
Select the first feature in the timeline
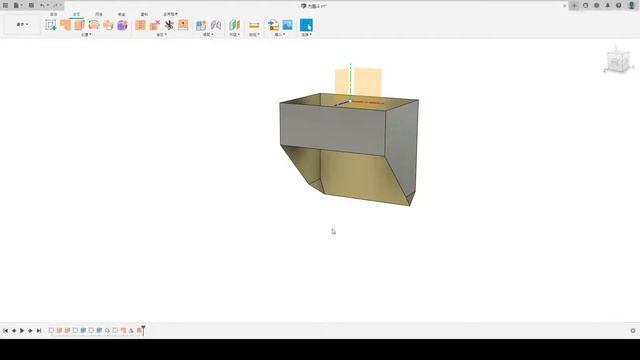pos(51,331)
